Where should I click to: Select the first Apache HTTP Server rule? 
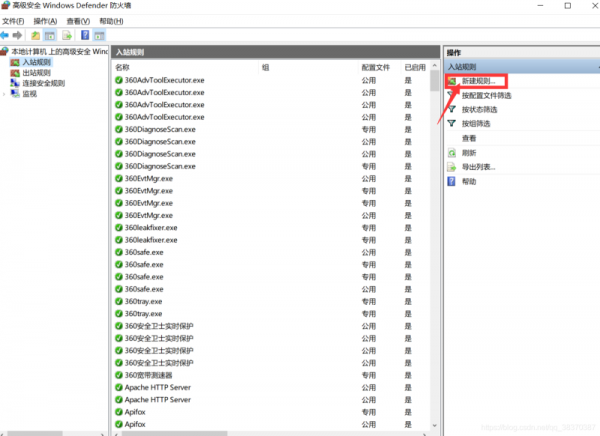point(157,387)
